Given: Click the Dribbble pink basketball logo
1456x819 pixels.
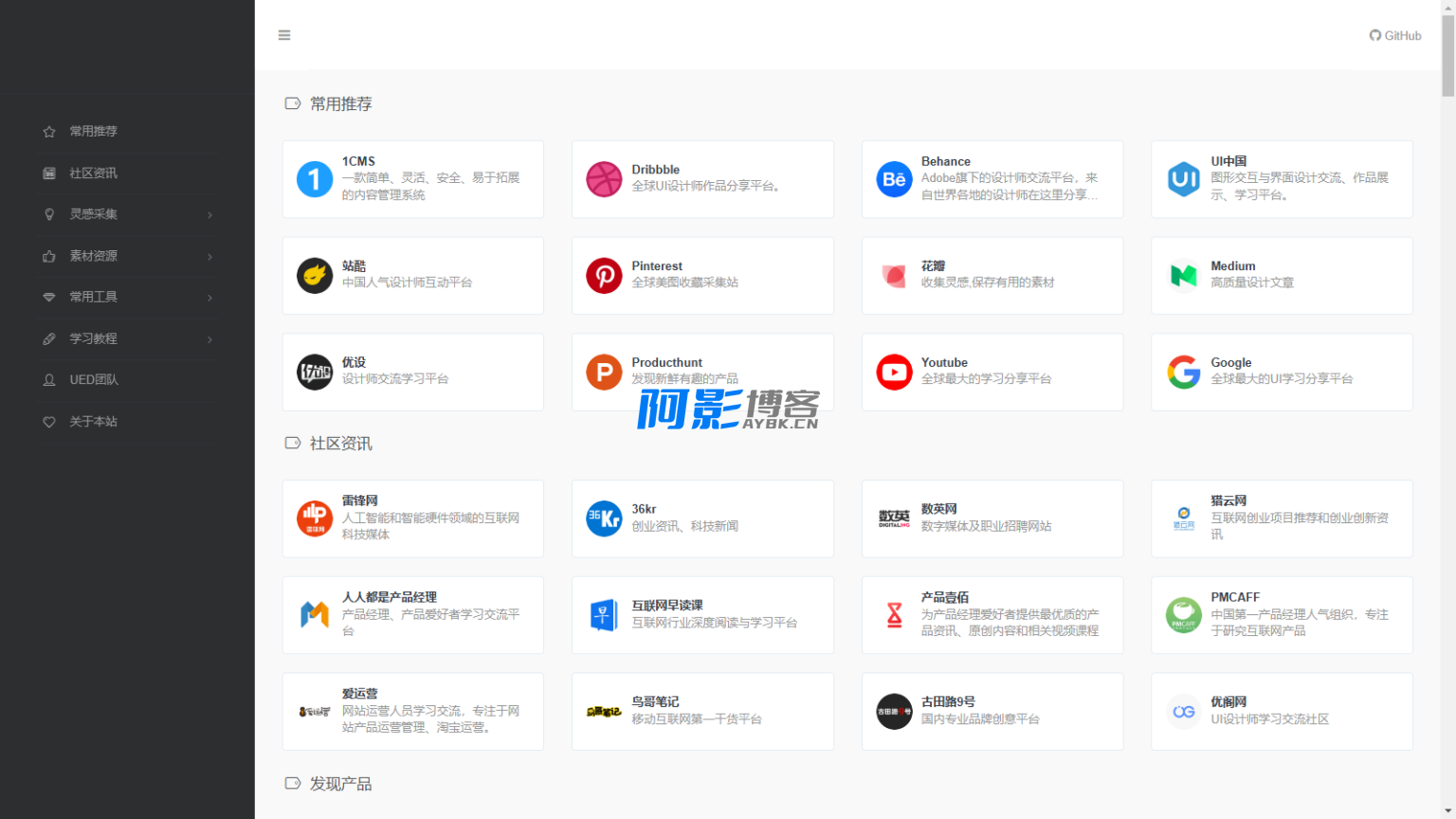Looking at the screenshot, I should point(604,179).
